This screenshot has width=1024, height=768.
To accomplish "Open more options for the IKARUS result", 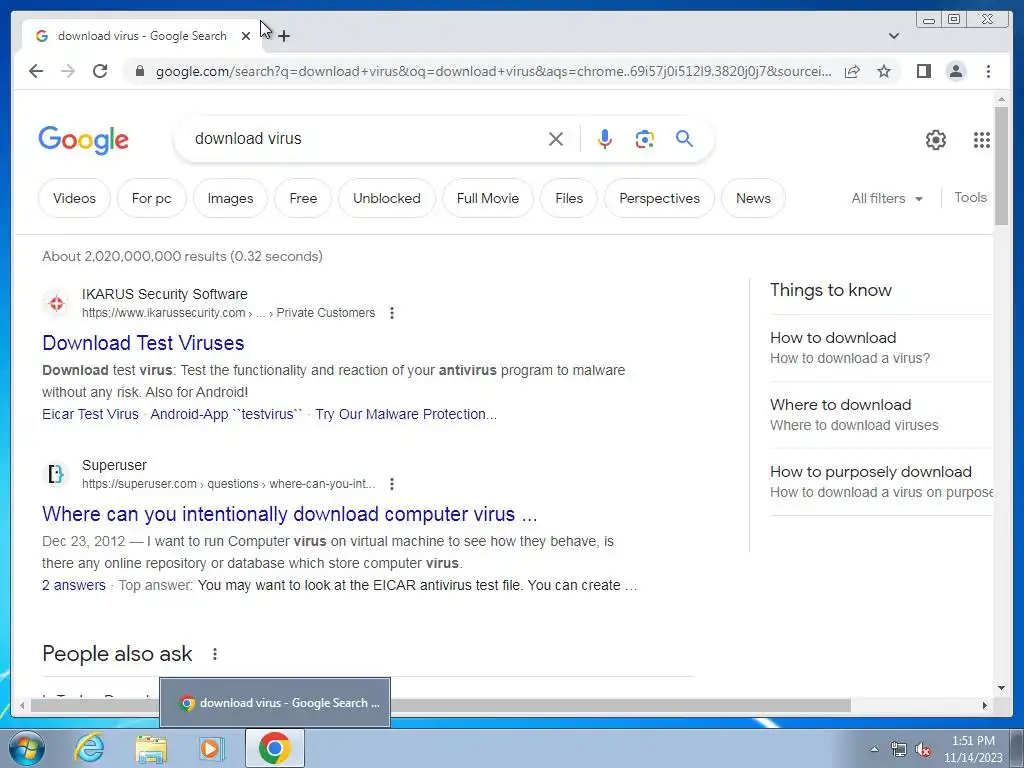I will [392, 313].
